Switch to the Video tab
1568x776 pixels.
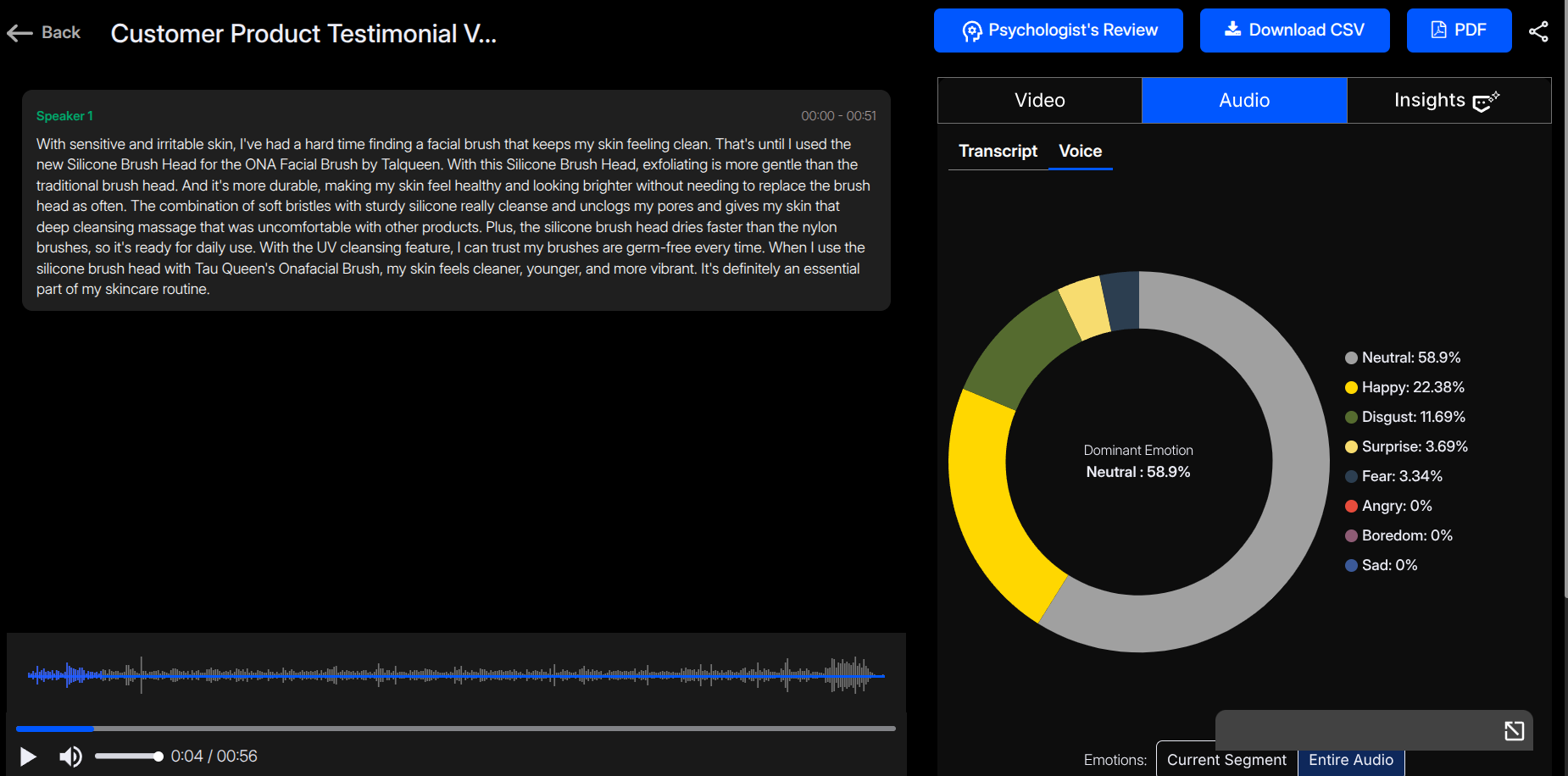1039,101
